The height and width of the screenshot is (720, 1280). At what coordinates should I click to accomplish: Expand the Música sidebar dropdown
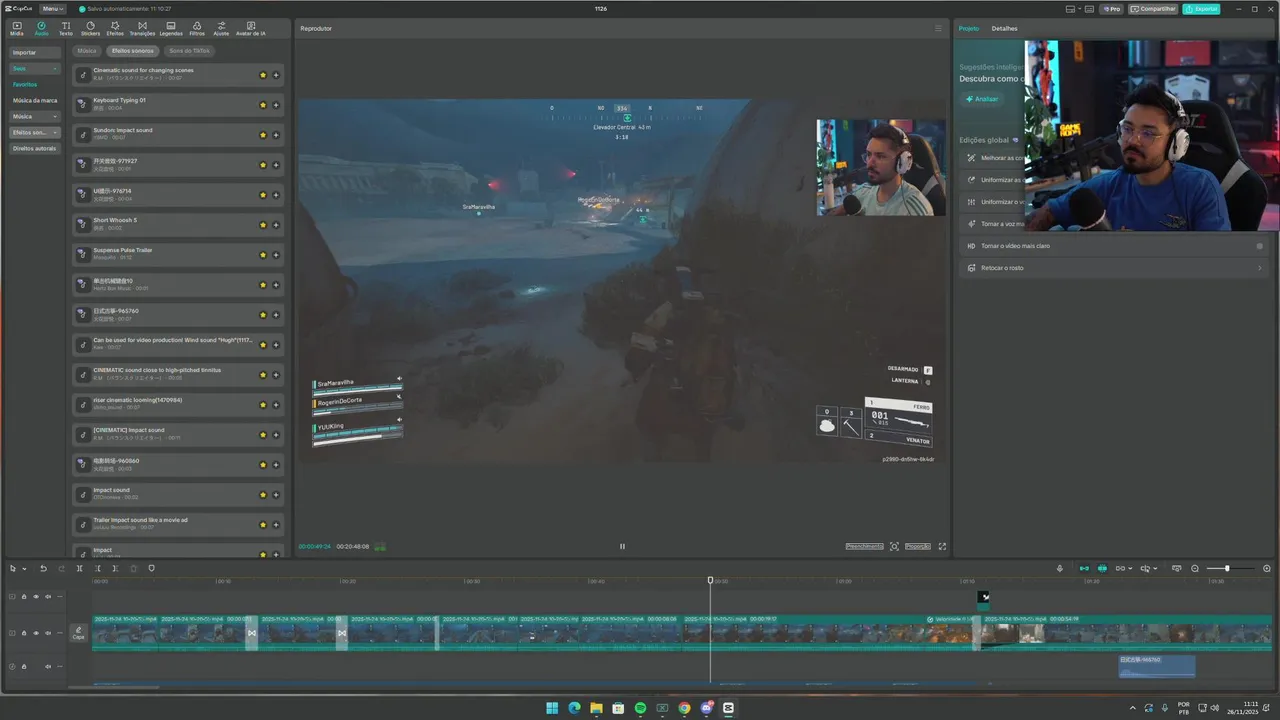tap(35, 116)
